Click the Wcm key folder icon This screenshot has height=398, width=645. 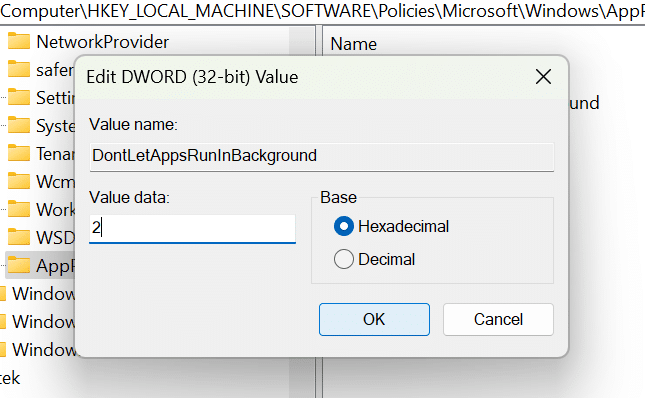tap(19, 181)
